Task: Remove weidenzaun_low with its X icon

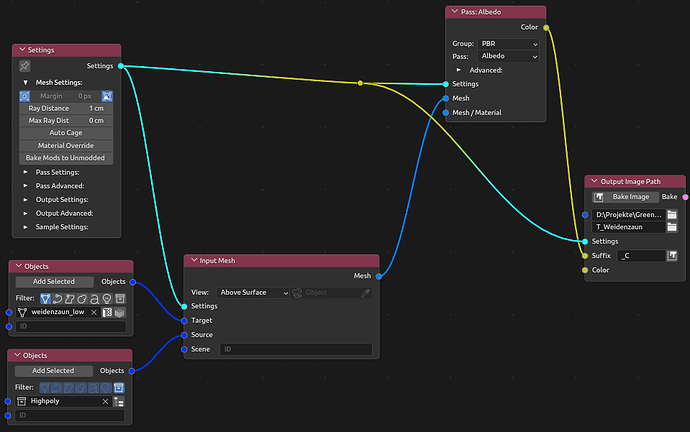Action: (94, 312)
